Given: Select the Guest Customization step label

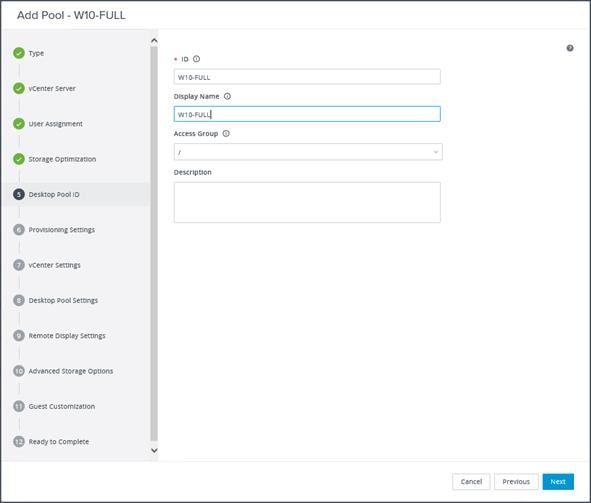Looking at the screenshot, I should (x=62, y=407).
